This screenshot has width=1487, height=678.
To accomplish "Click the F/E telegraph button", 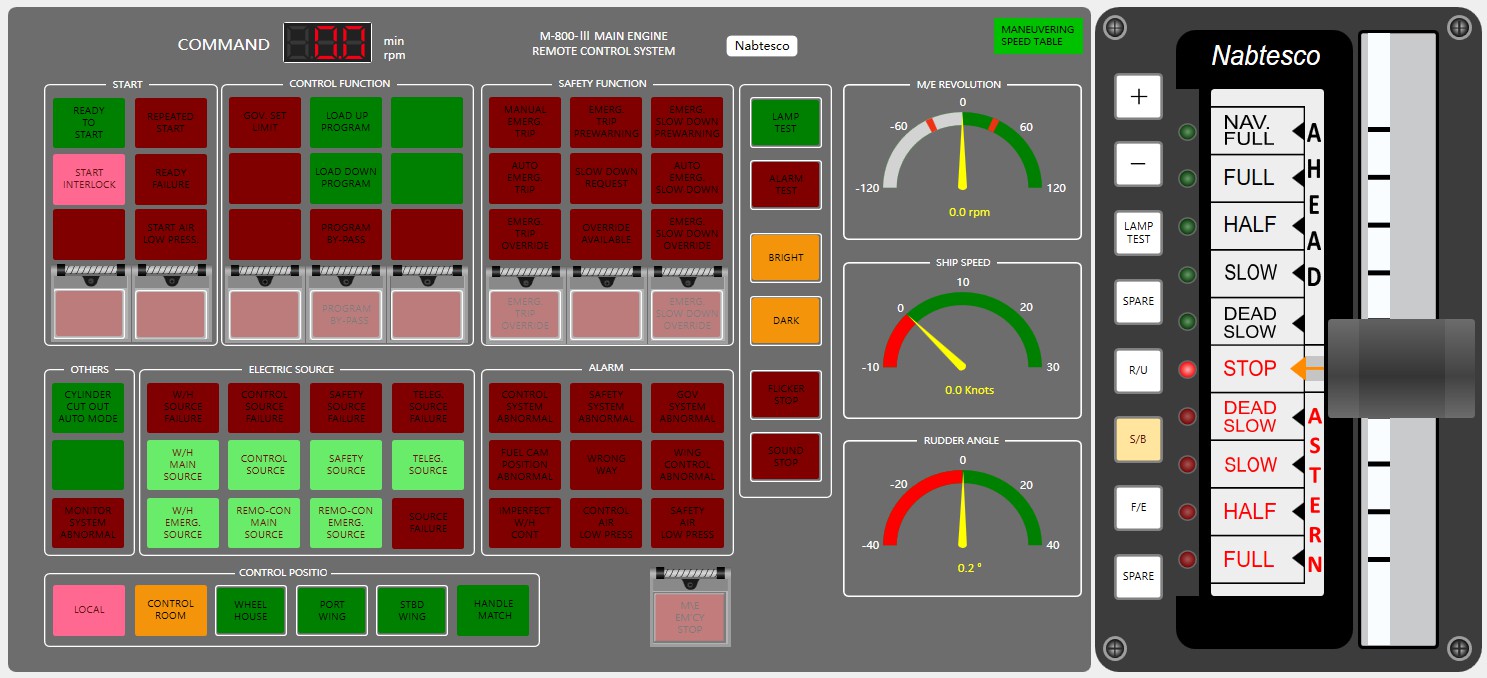I will (x=1138, y=507).
